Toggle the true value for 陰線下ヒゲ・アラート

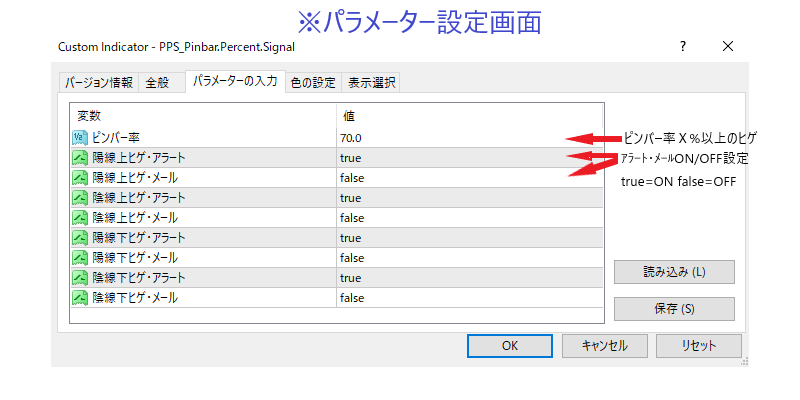pos(351,278)
